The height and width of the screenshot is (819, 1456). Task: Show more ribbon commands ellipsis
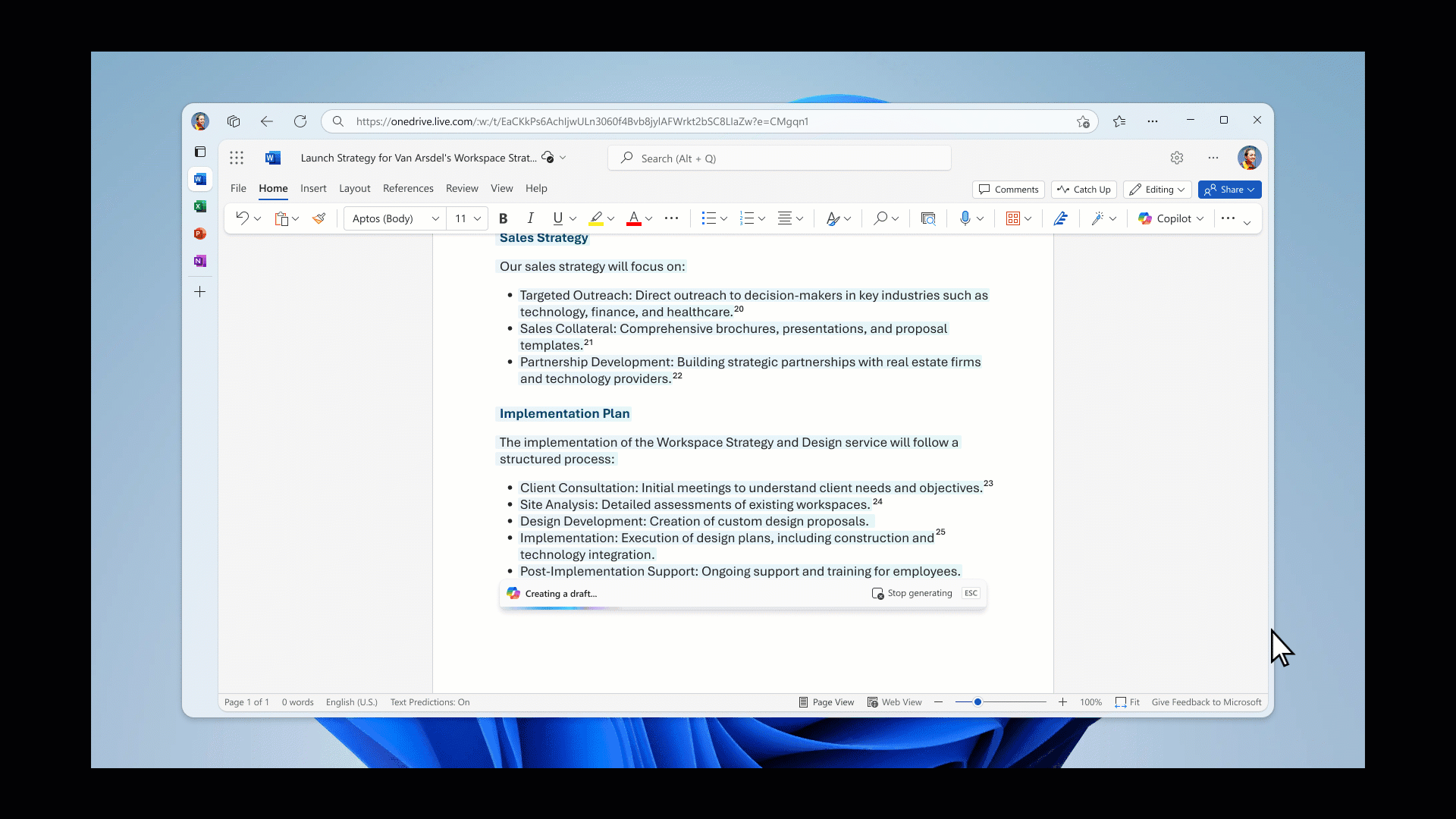[x=1228, y=218]
